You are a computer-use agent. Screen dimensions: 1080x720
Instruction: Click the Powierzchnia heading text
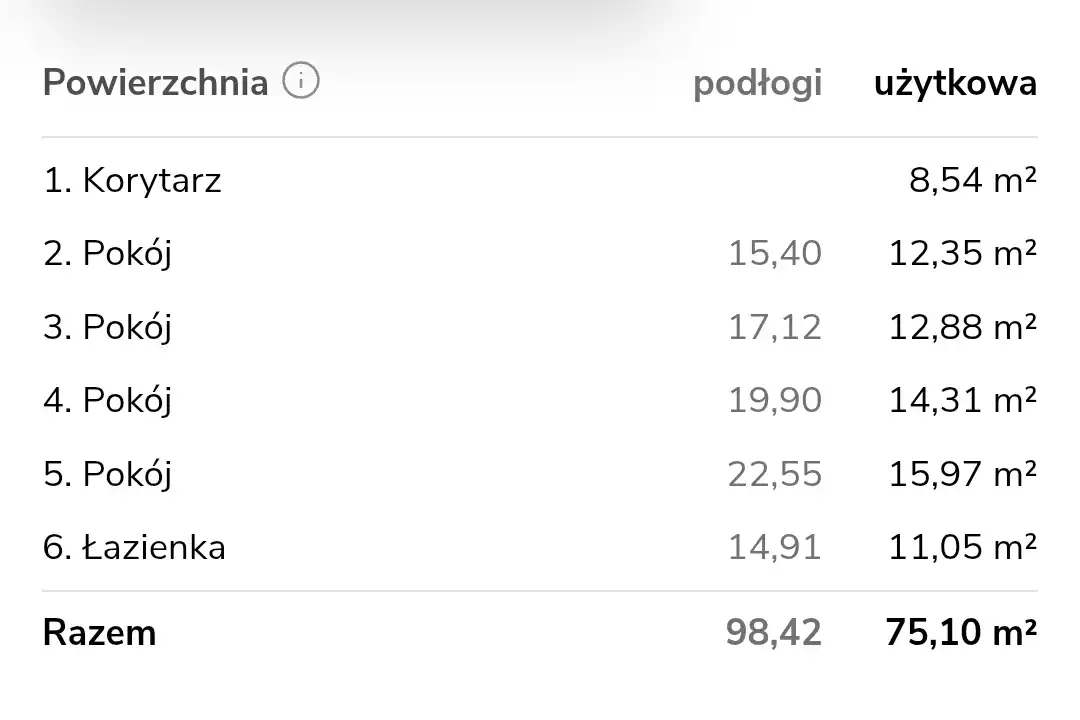tap(155, 82)
